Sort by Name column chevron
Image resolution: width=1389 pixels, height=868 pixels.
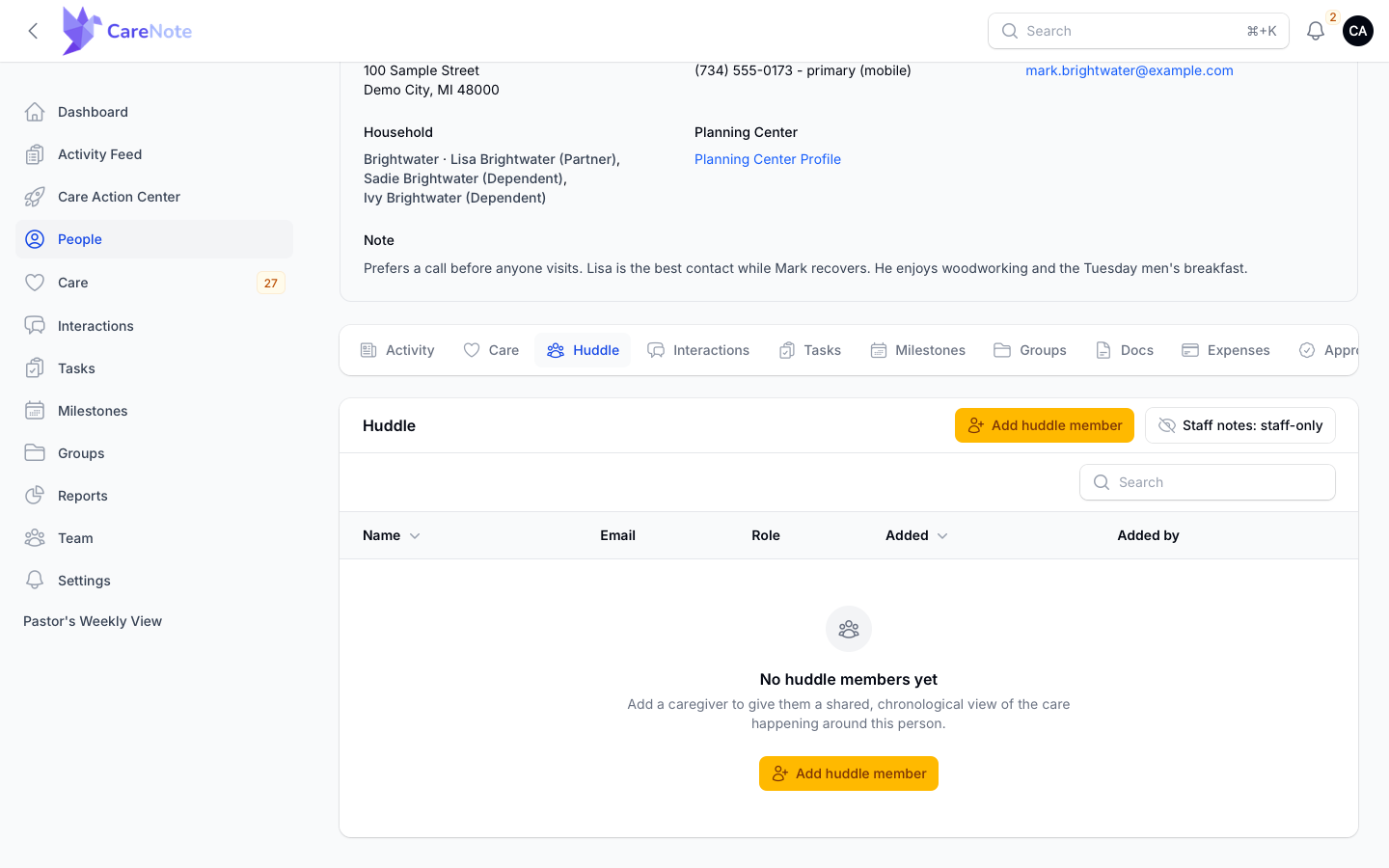pos(415,536)
